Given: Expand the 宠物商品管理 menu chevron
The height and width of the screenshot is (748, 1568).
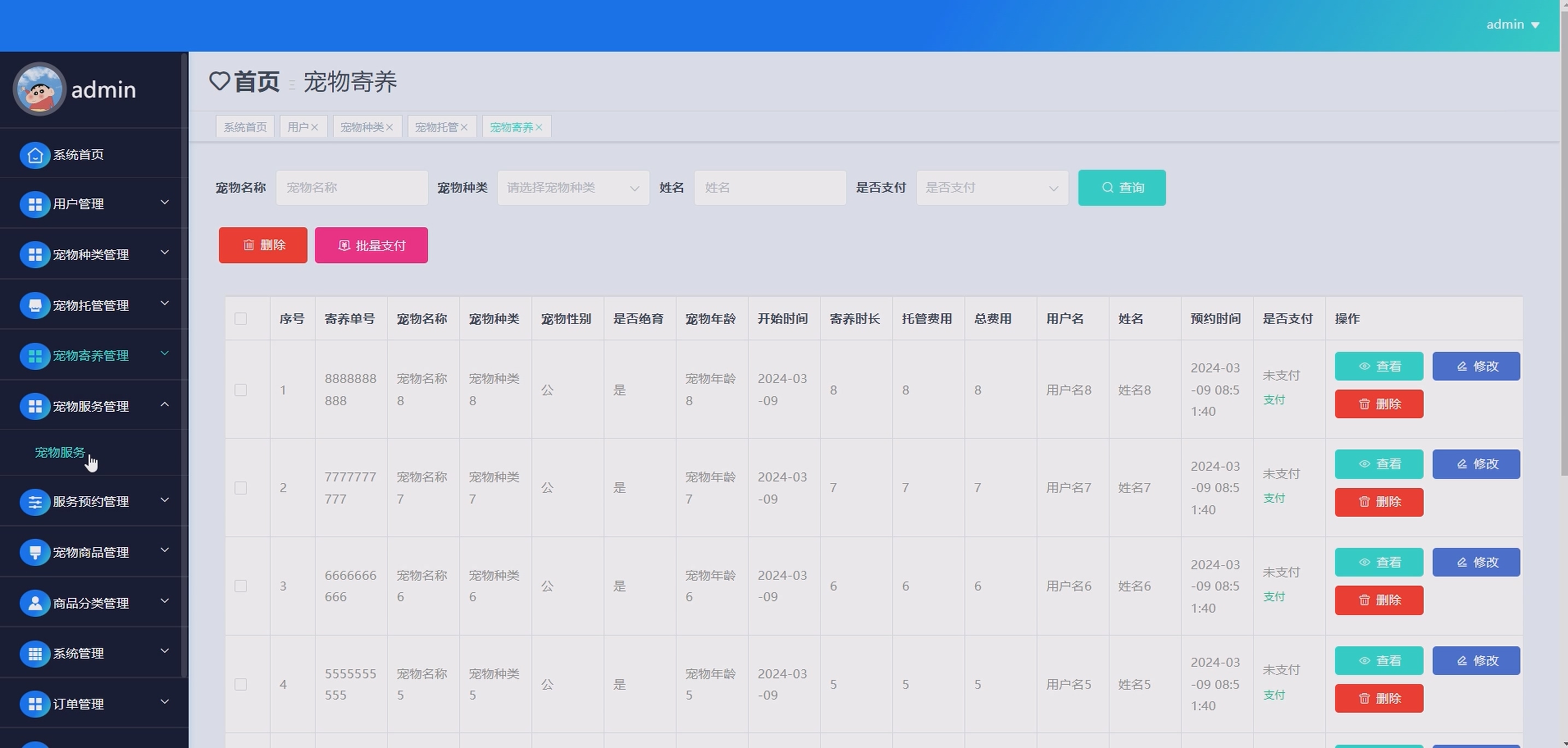Looking at the screenshot, I should [165, 550].
